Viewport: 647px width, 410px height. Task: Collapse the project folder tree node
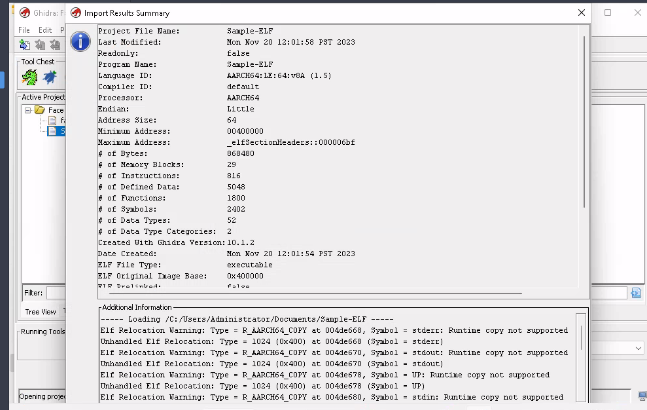(x=28, y=109)
